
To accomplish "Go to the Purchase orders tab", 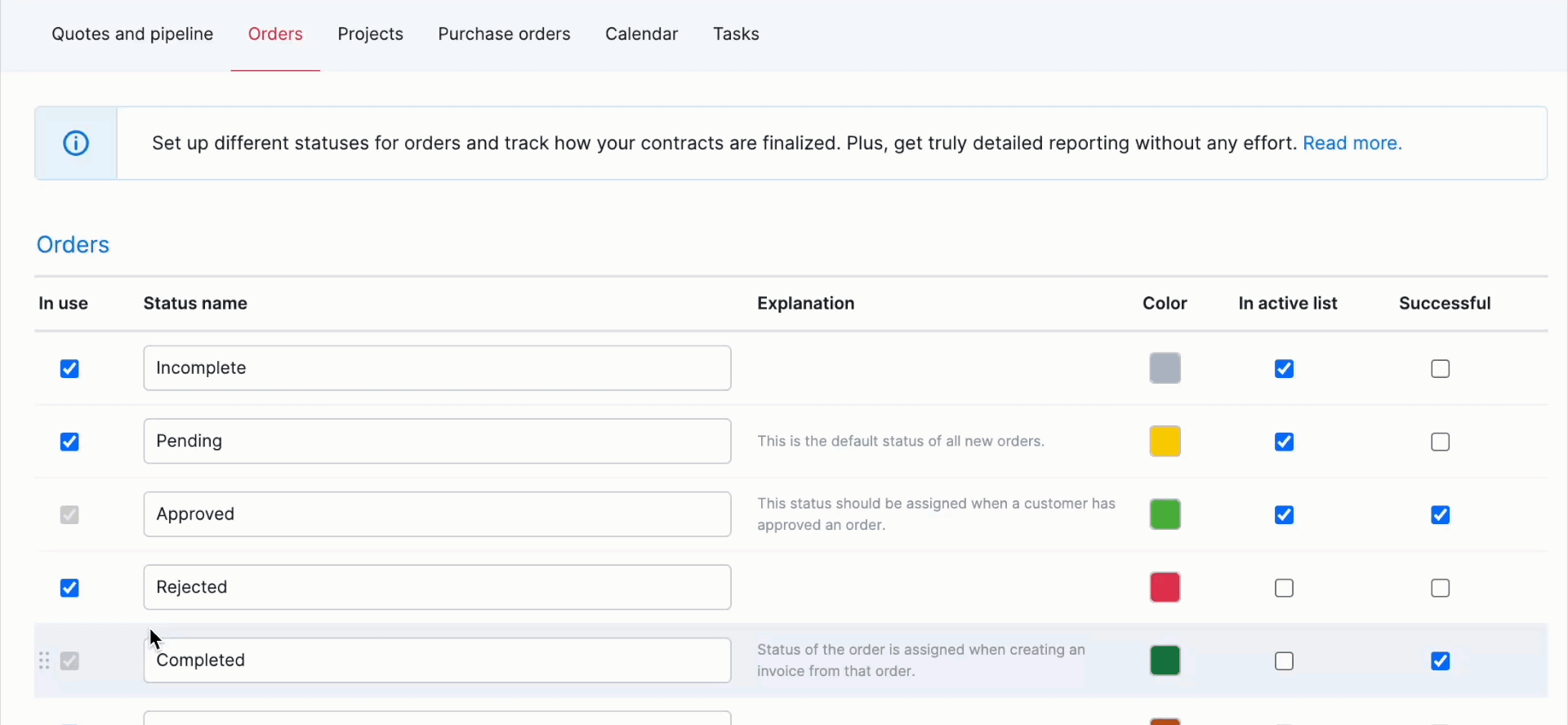I will coord(504,34).
